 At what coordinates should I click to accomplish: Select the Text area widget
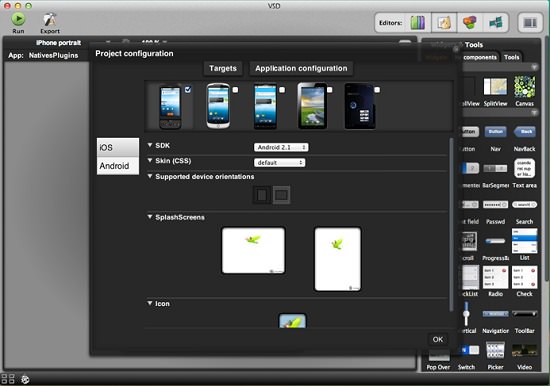[x=524, y=168]
